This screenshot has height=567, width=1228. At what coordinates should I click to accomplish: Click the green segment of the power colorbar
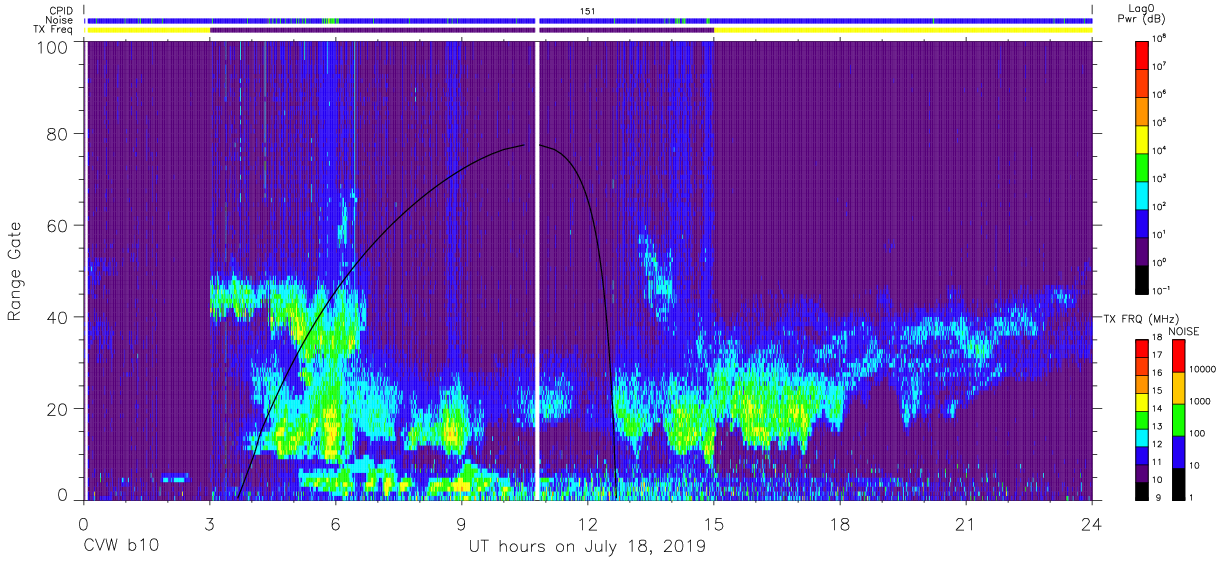(1143, 166)
